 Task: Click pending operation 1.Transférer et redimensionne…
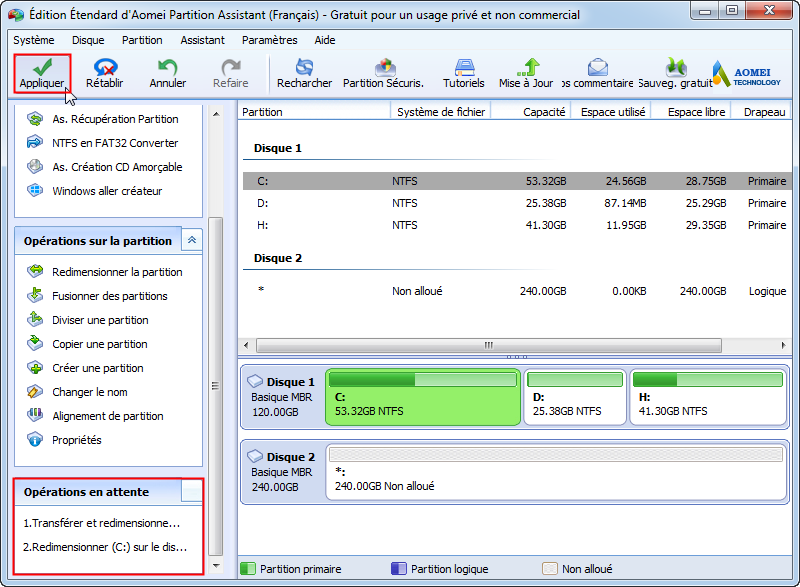pos(101,523)
